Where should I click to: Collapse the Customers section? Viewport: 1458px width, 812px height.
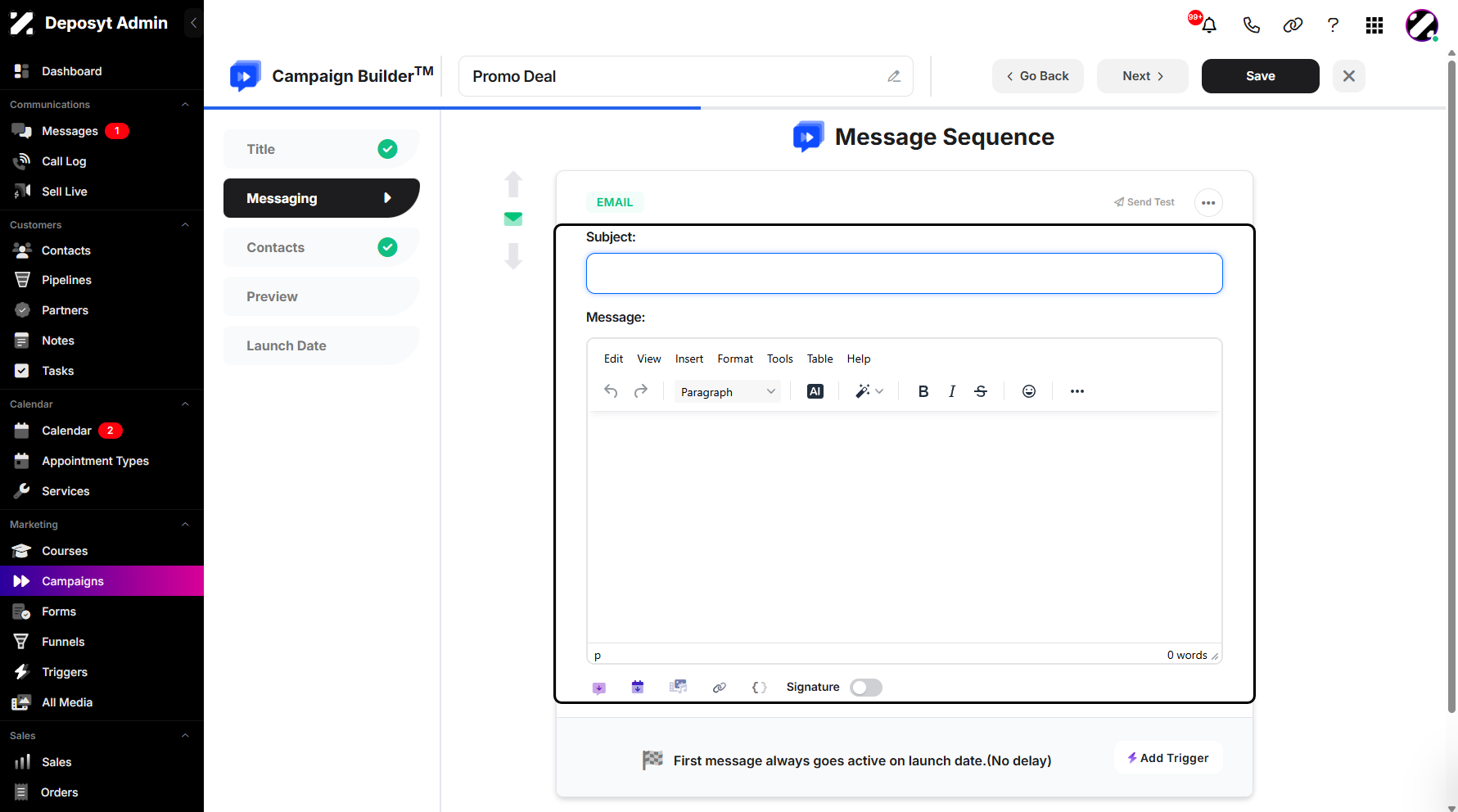(185, 224)
